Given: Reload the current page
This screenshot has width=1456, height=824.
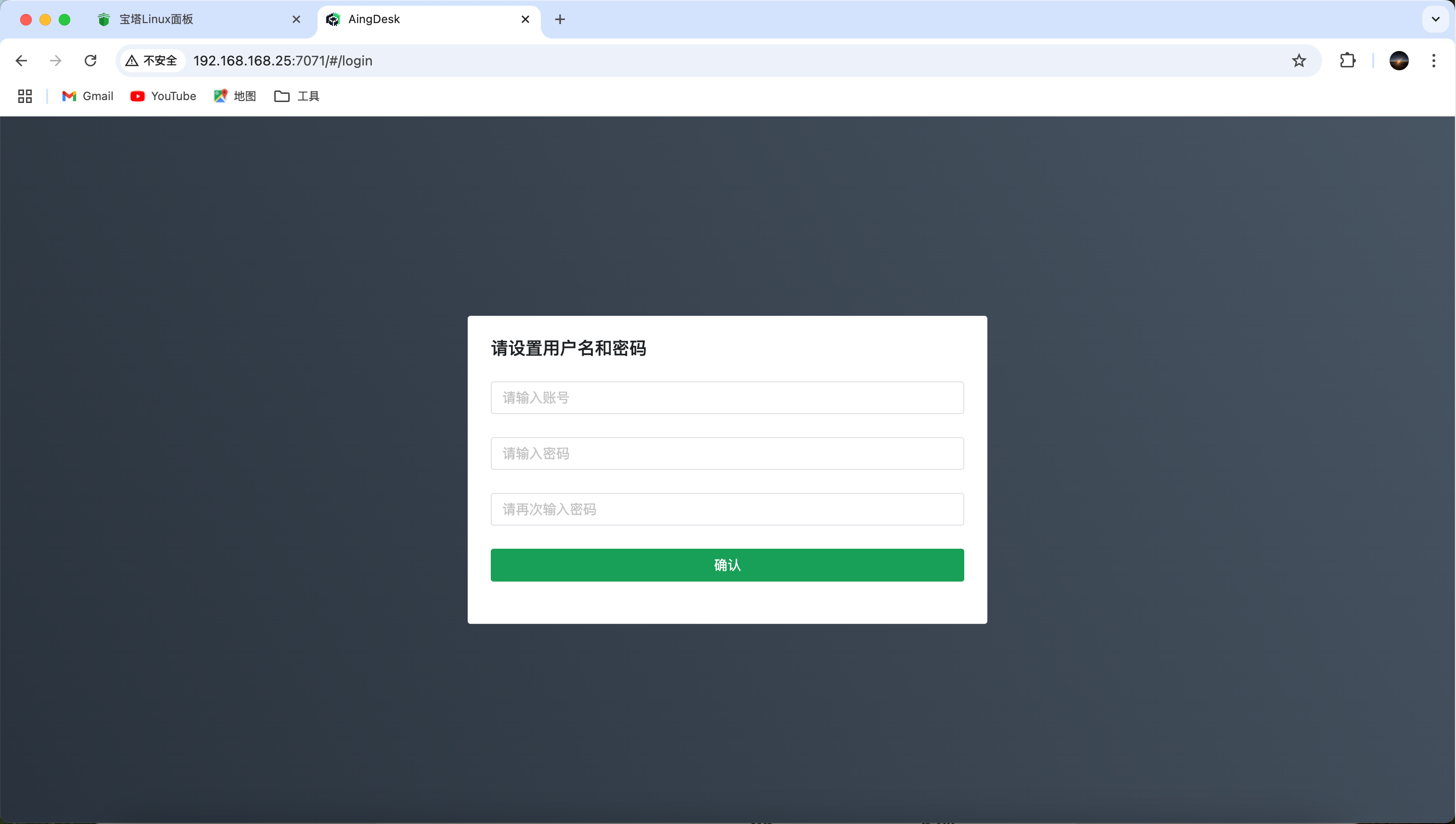Looking at the screenshot, I should click(x=90, y=61).
